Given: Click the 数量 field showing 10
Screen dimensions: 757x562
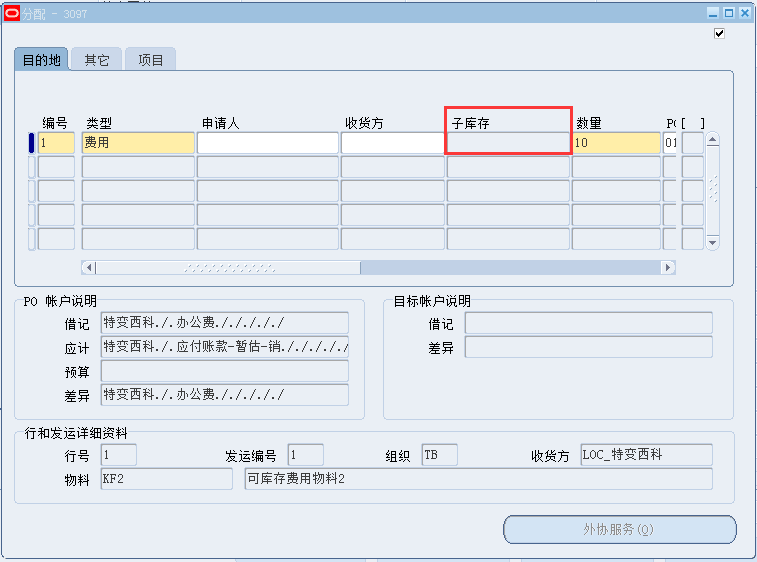Looking at the screenshot, I should [x=616, y=142].
